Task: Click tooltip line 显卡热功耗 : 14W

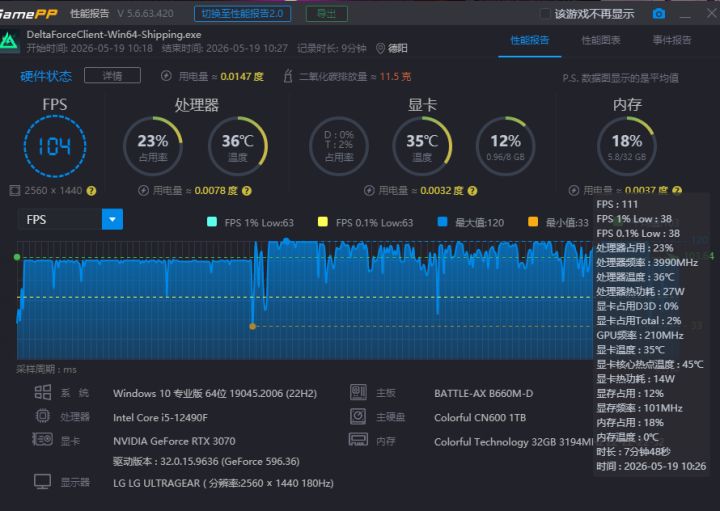Action: click(636, 379)
